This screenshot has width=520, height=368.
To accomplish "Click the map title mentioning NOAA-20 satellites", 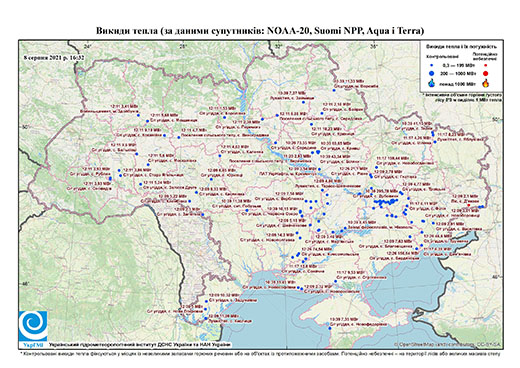I will [x=260, y=31].
